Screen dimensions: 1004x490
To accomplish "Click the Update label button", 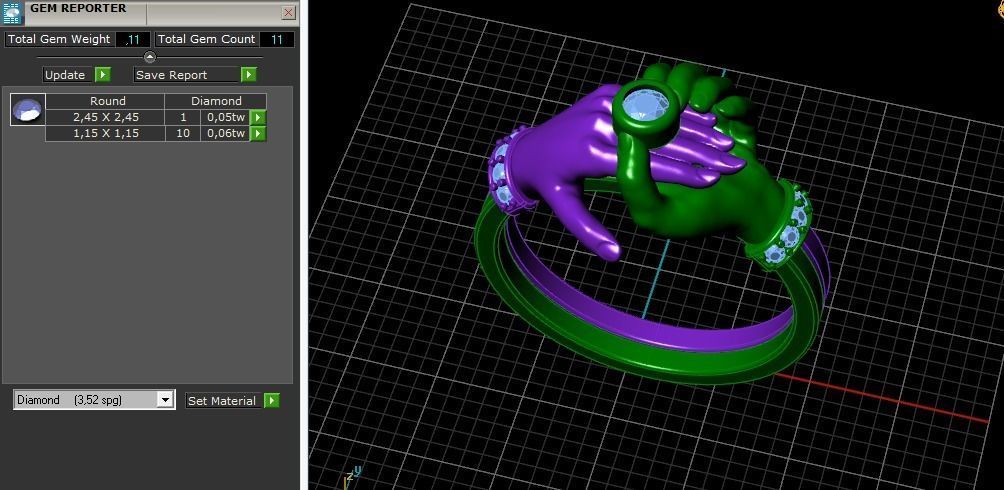I will click(69, 75).
